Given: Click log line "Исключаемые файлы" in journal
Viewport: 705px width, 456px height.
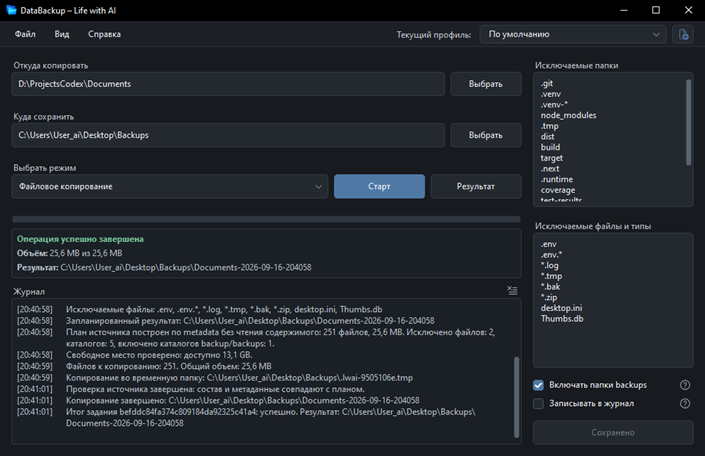Looking at the screenshot, I should pyautogui.click(x=224, y=309).
